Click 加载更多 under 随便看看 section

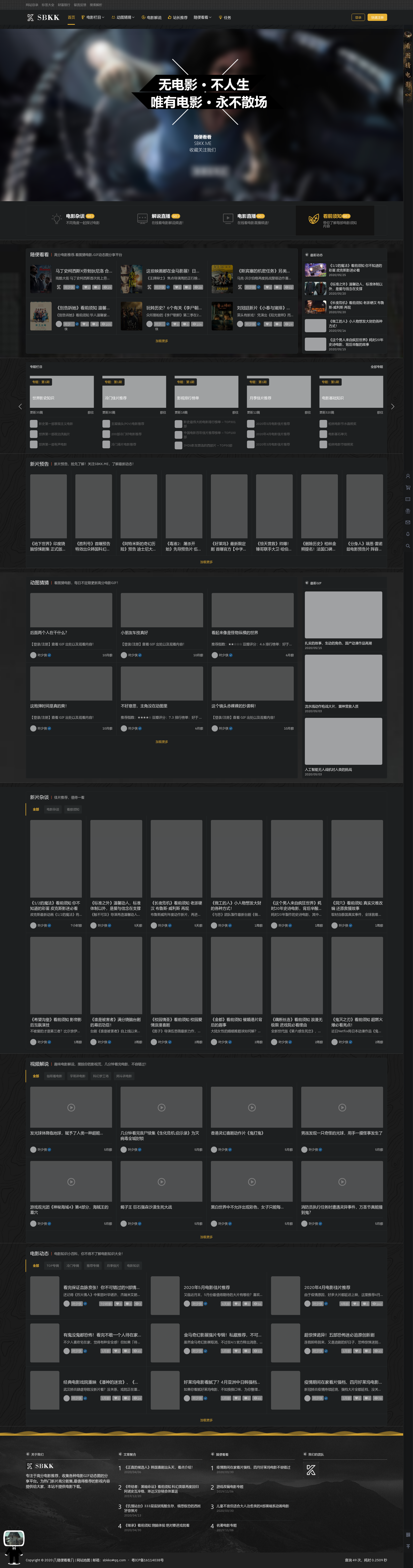(161, 341)
